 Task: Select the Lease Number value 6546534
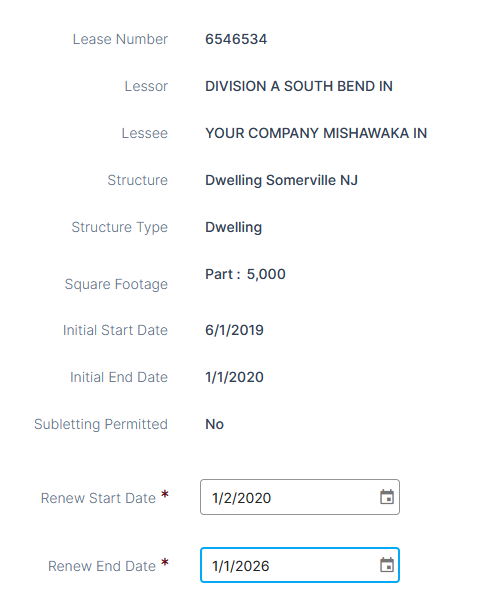click(x=236, y=39)
